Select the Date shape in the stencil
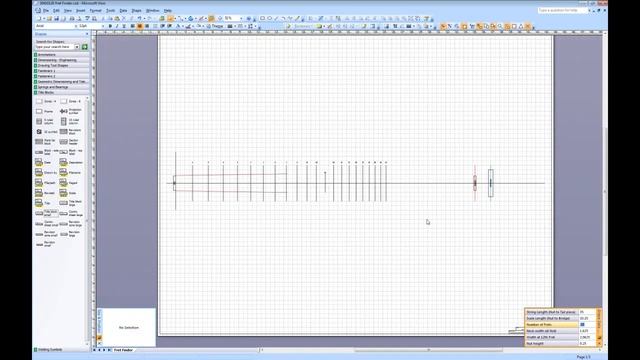This screenshot has height=360, width=640. [44, 162]
